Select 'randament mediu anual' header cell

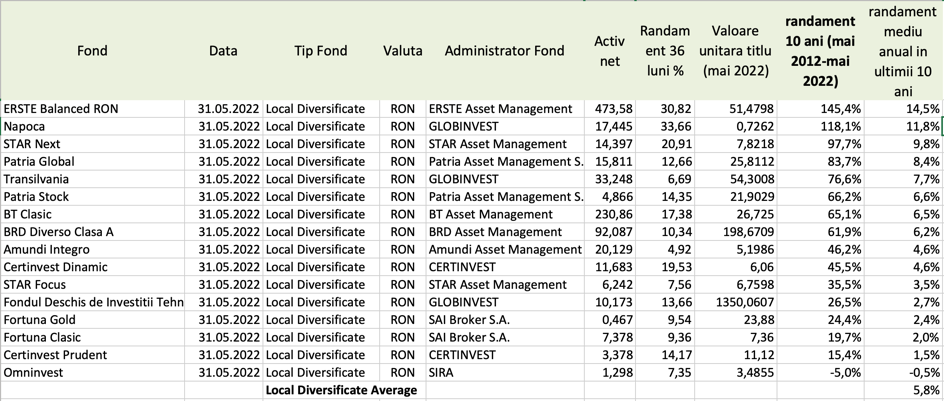point(902,51)
